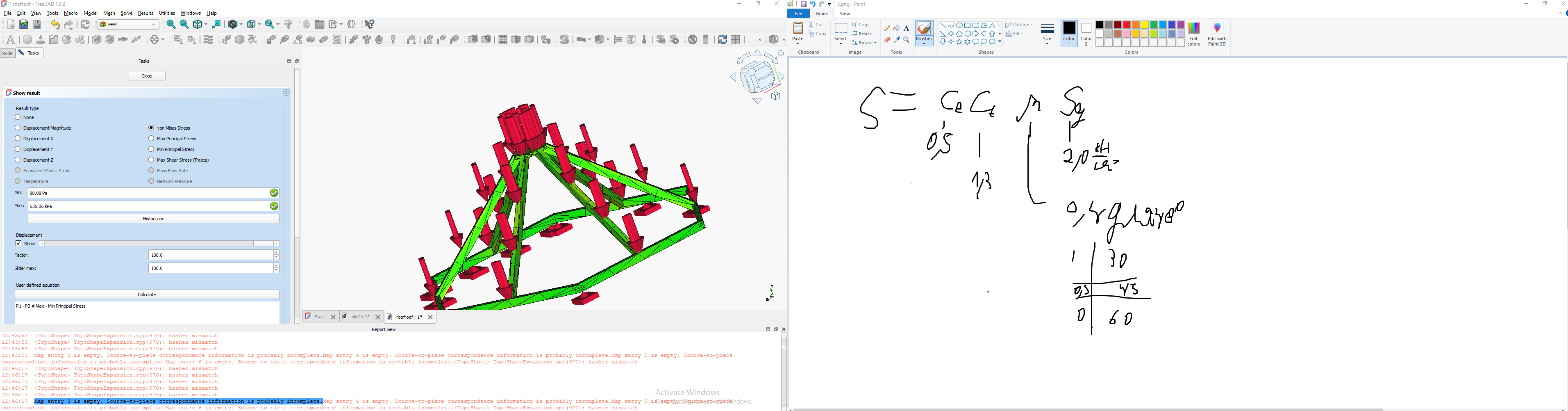Image resolution: width=1568 pixels, height=411 pixels.
Task: Expand the standard views dropdown arrow
Action: pyautogui.click(x=206, y=24)
